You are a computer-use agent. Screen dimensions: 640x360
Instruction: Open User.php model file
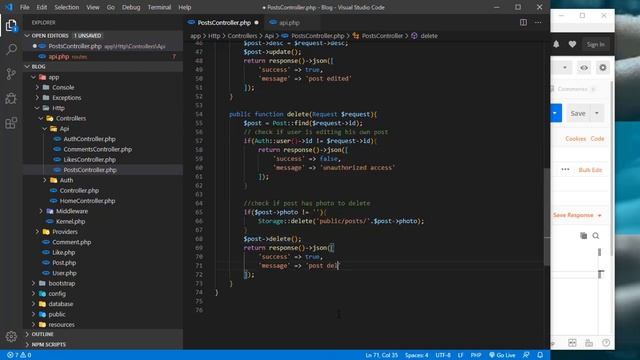tap(64, 273)
